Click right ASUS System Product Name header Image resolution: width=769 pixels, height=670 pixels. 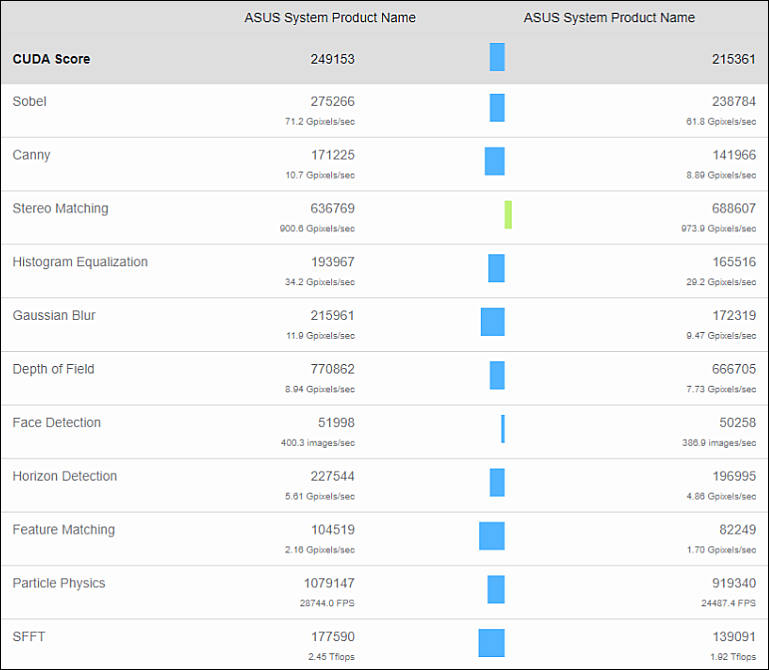tap(609, 18)
